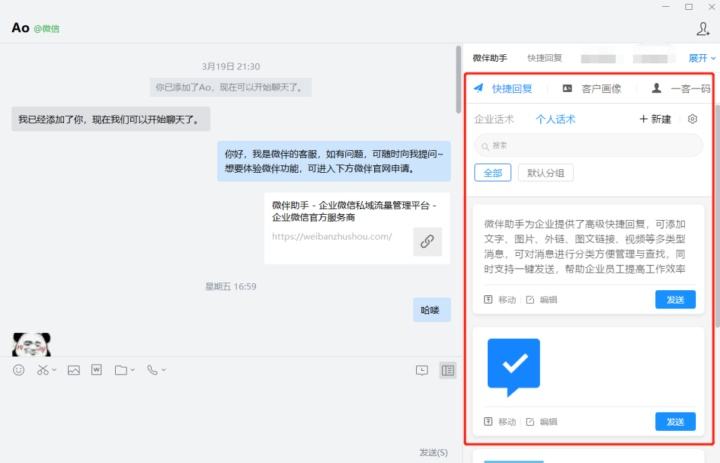Viewport: 720px width, 463px height.
Task: Click 新建 to create new script
Action: (x=655, y=119)
